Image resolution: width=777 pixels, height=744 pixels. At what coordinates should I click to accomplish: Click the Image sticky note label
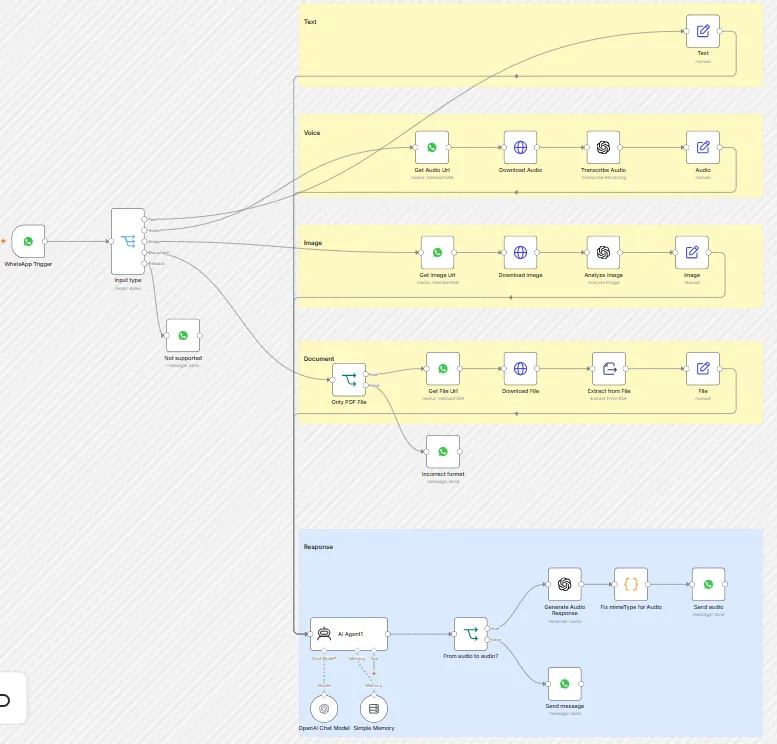[x=313, y=243]
